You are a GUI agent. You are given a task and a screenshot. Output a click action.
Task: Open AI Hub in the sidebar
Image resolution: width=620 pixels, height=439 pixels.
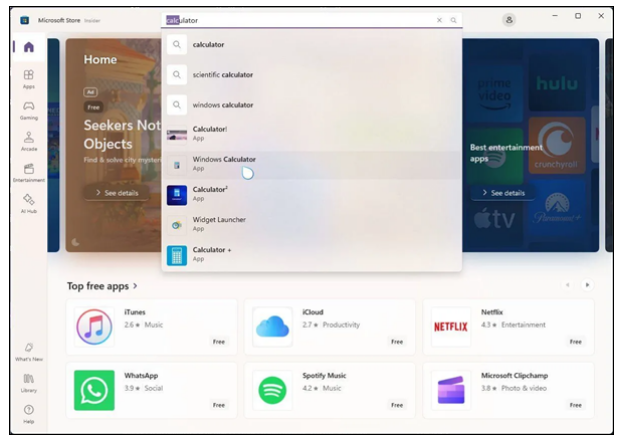click(x=28, y=204)
